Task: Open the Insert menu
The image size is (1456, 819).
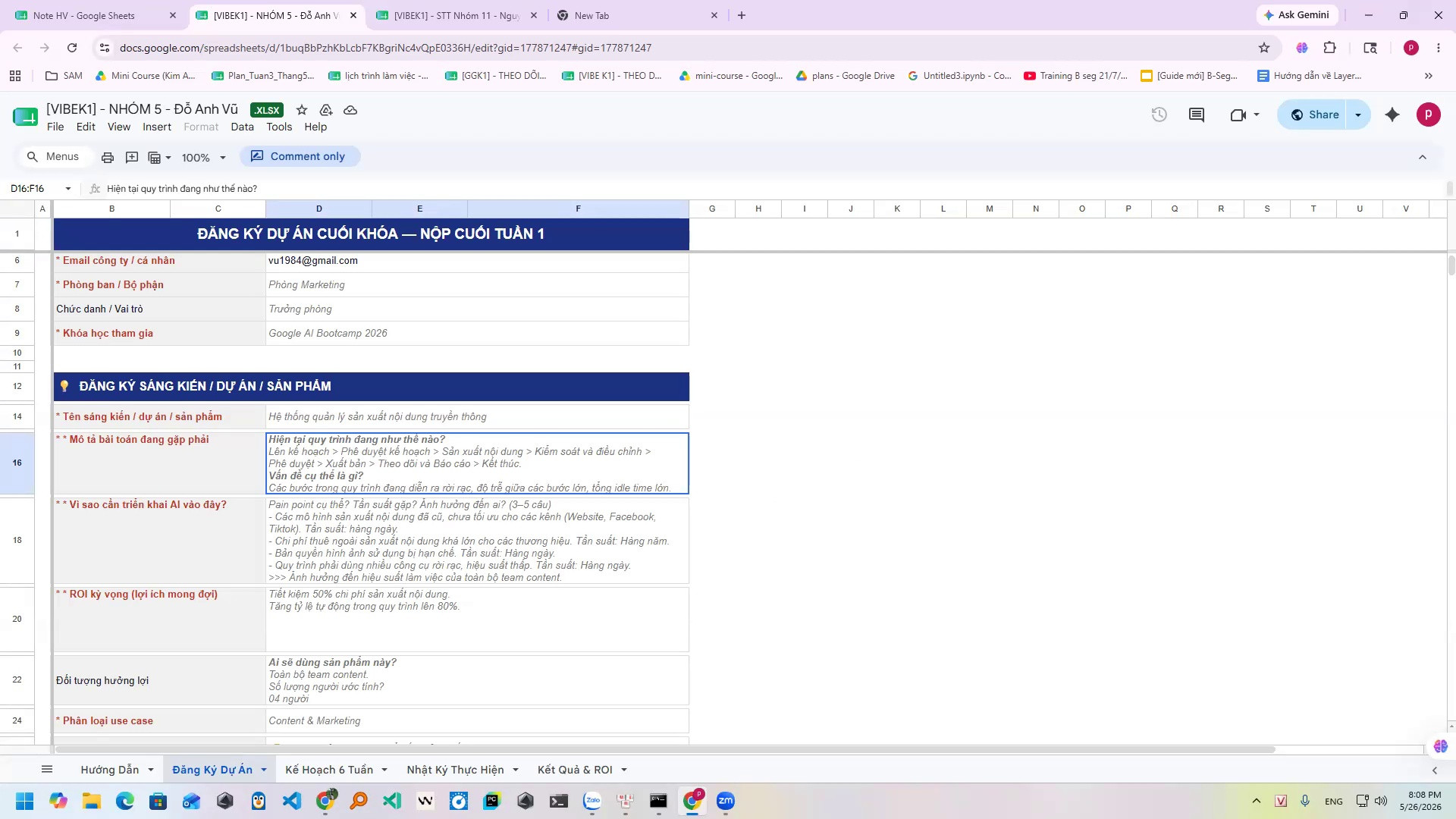Action: 157,127
